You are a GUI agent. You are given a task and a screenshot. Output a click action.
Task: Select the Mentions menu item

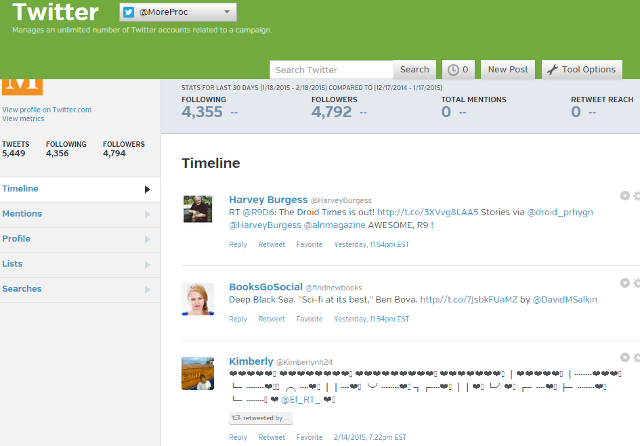(80, 214)
